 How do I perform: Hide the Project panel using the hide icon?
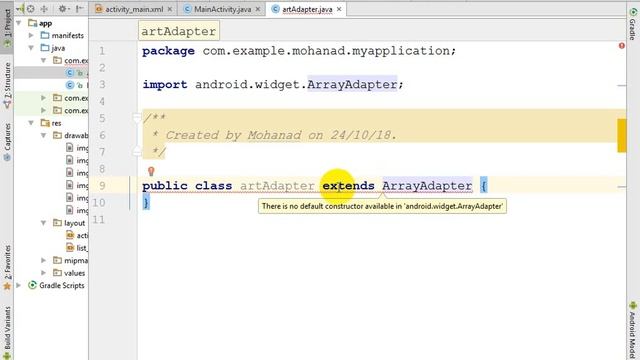point(80,9)
